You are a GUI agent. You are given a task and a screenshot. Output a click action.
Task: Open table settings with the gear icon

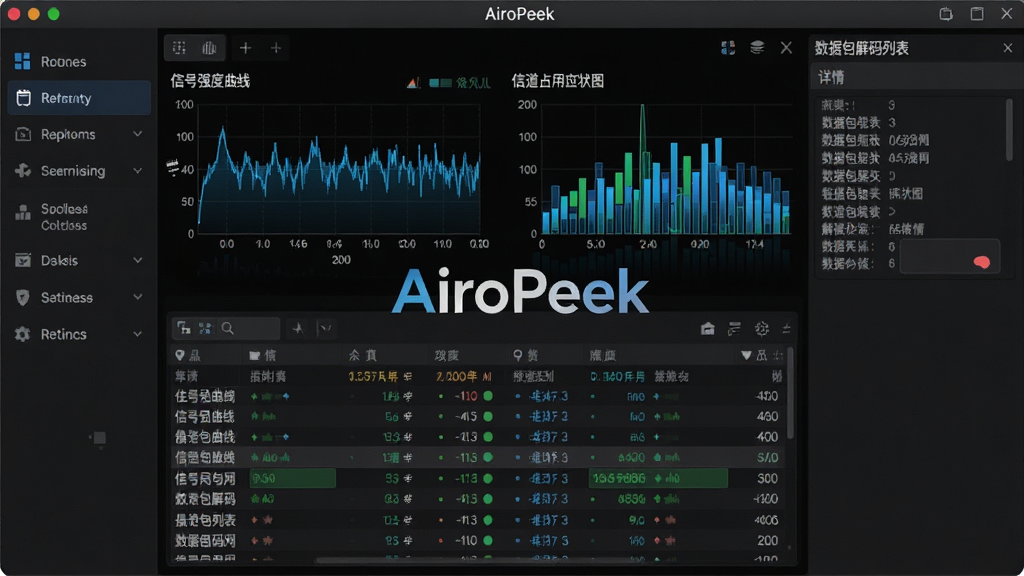click(x=761, y=328)
